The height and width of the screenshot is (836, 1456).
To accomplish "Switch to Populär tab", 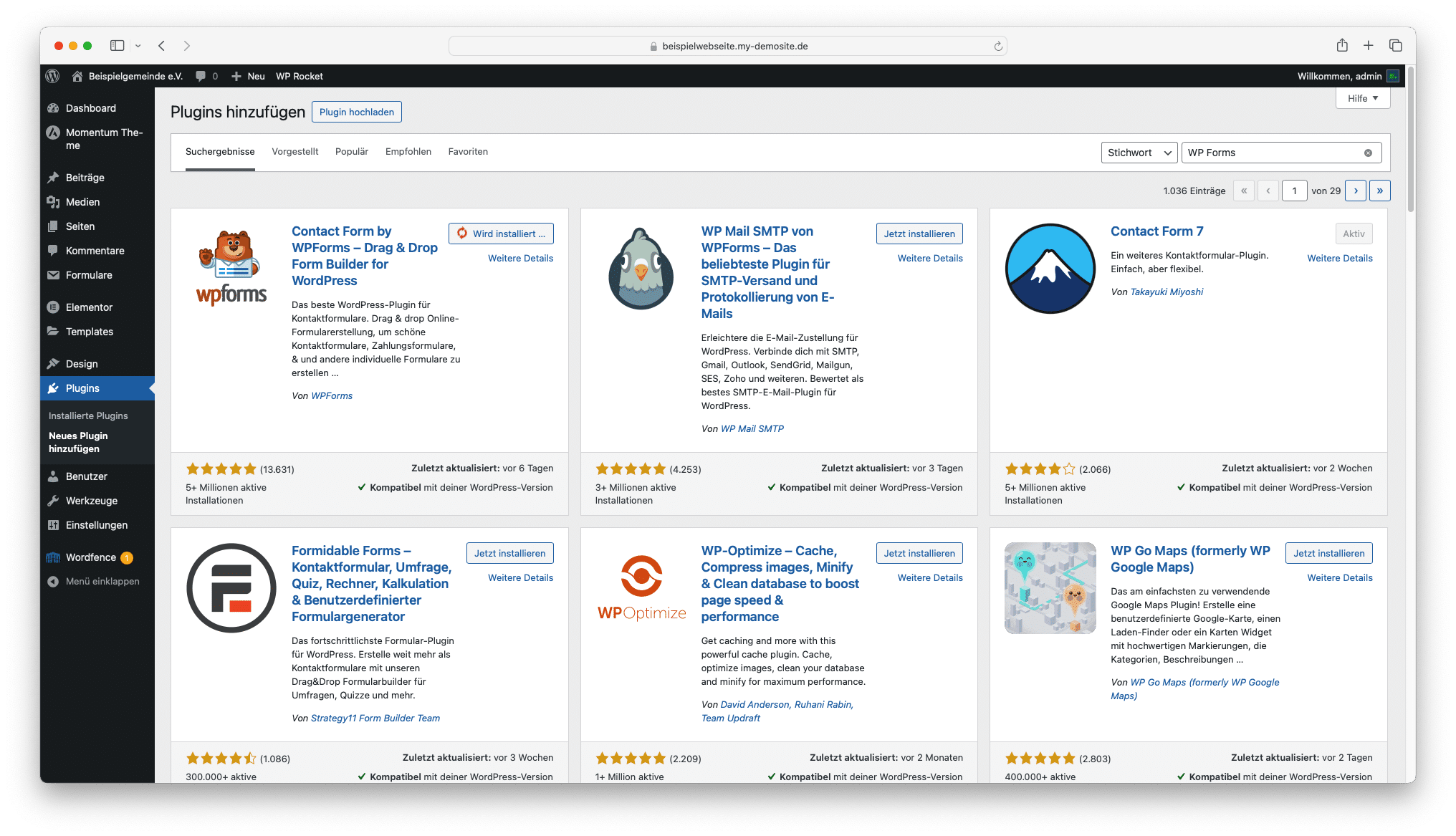I will click(x=352, y=151).
